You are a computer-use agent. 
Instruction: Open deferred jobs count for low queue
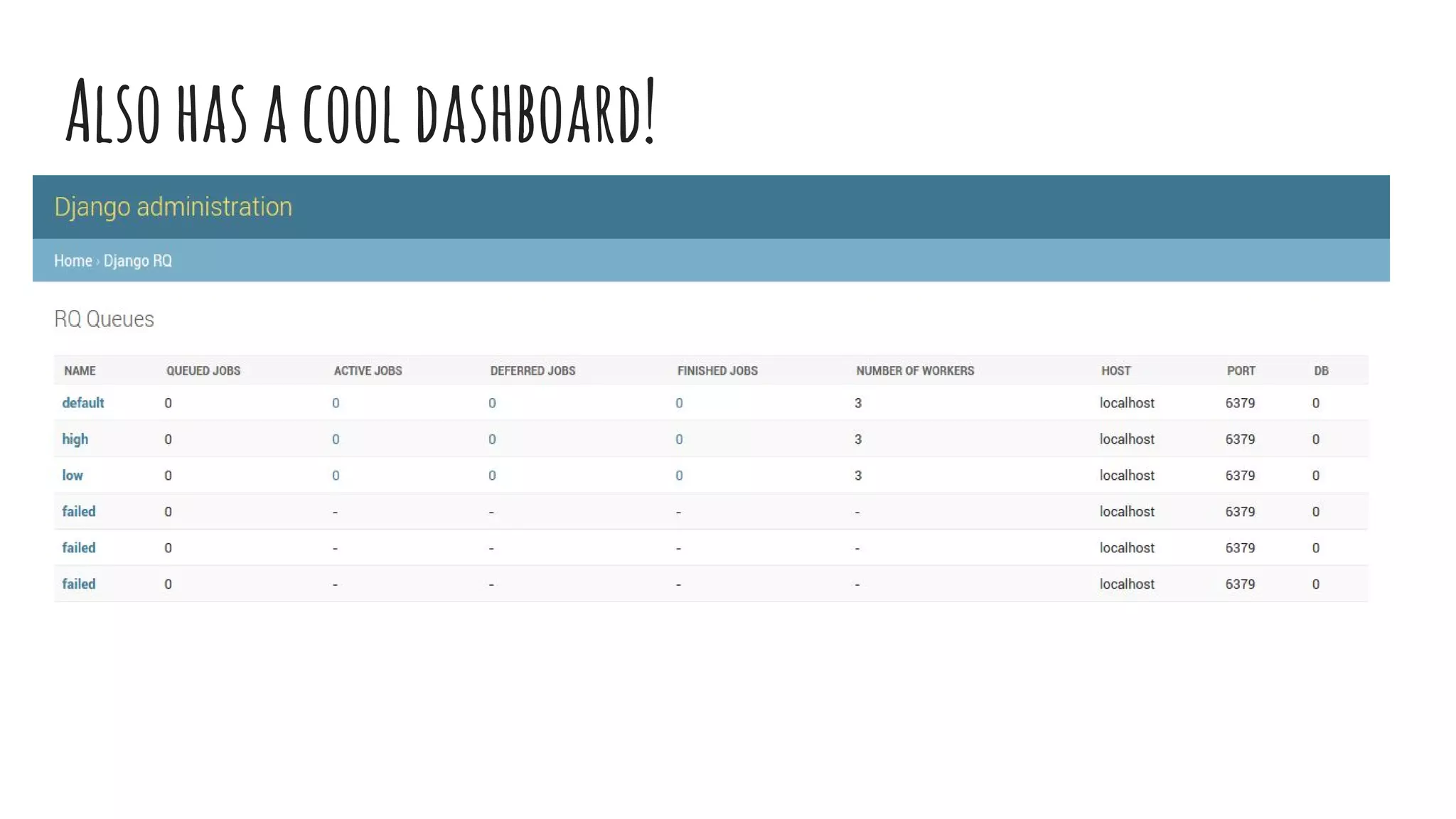492,476
